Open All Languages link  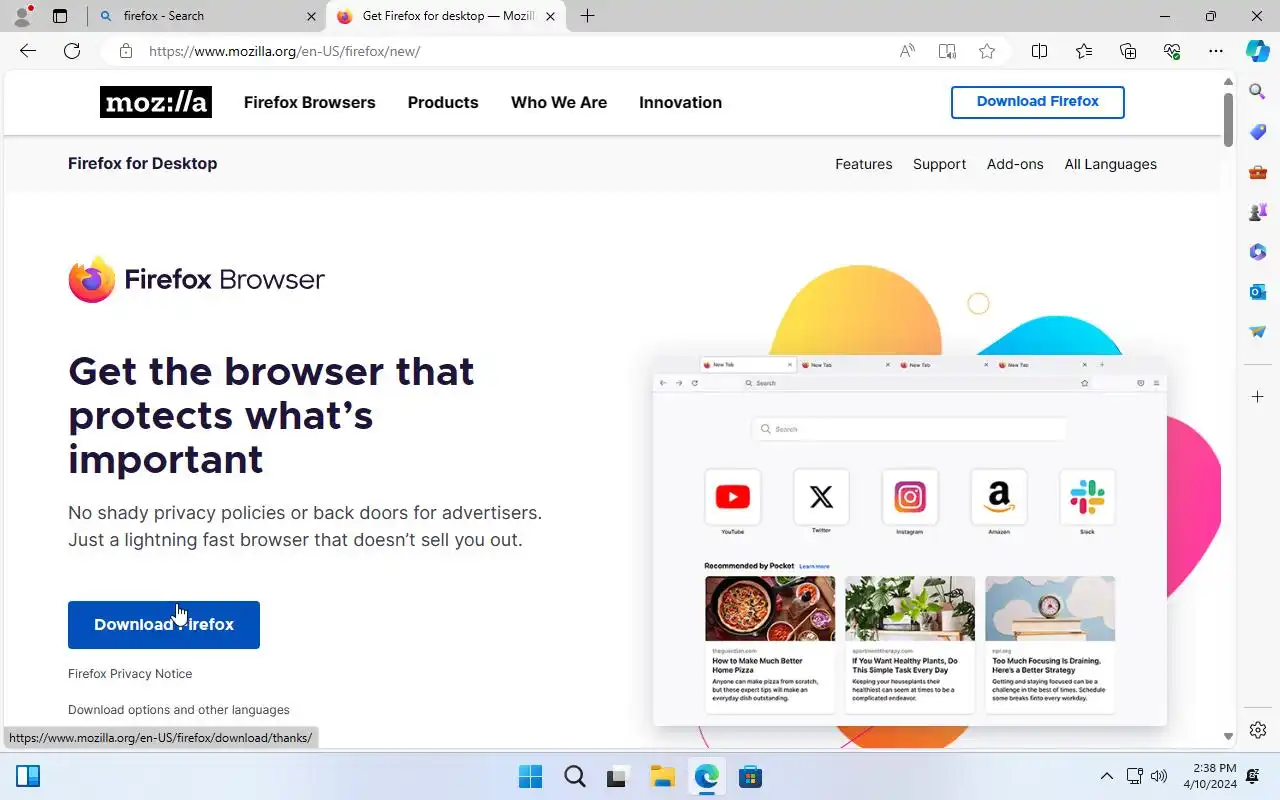pos(1111,164)
